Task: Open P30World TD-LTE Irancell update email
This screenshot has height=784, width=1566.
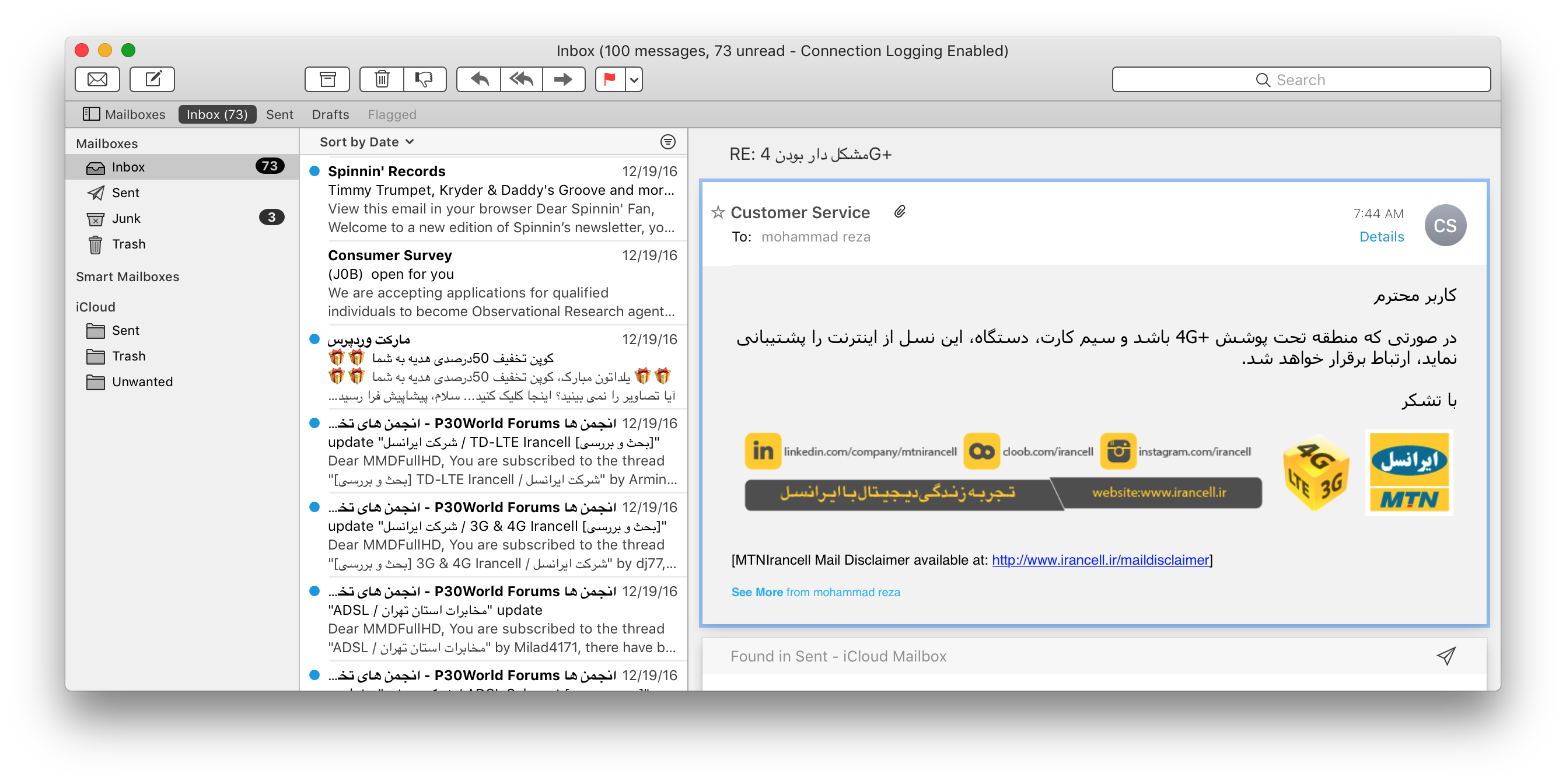Action: click(x=494, y=451)
